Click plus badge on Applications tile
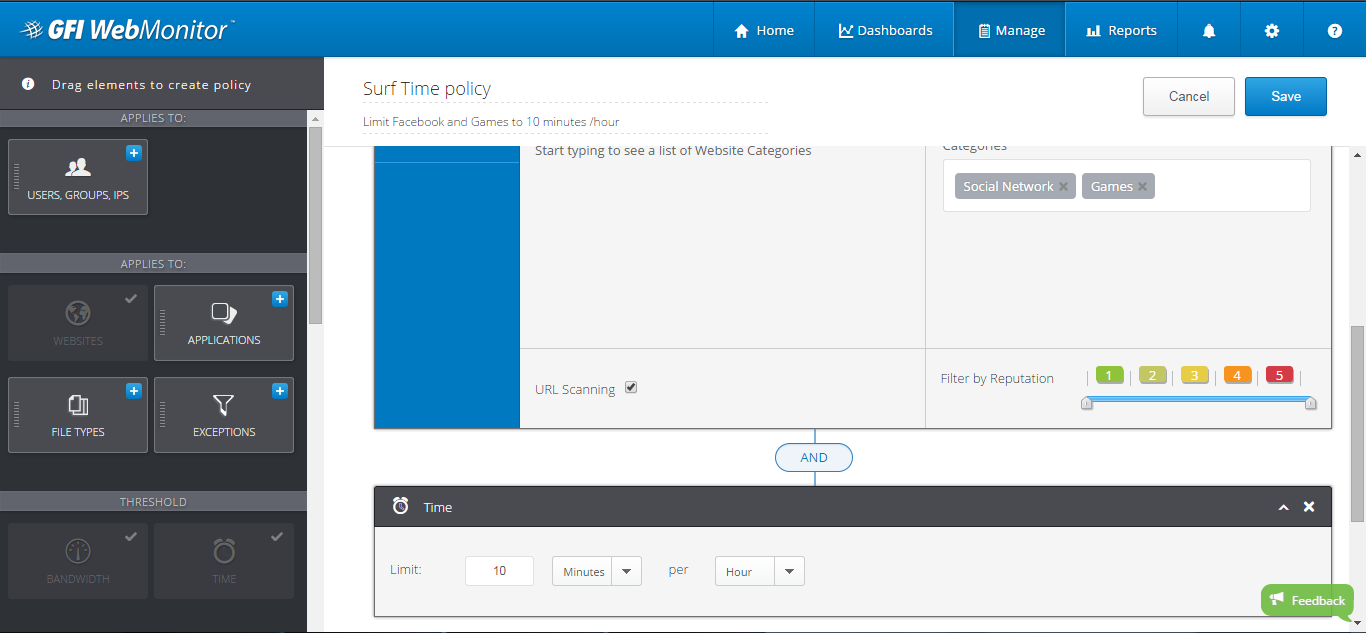Image resolution: width=1366 pixels, height=633 pixels. click(x=280, y=299)
